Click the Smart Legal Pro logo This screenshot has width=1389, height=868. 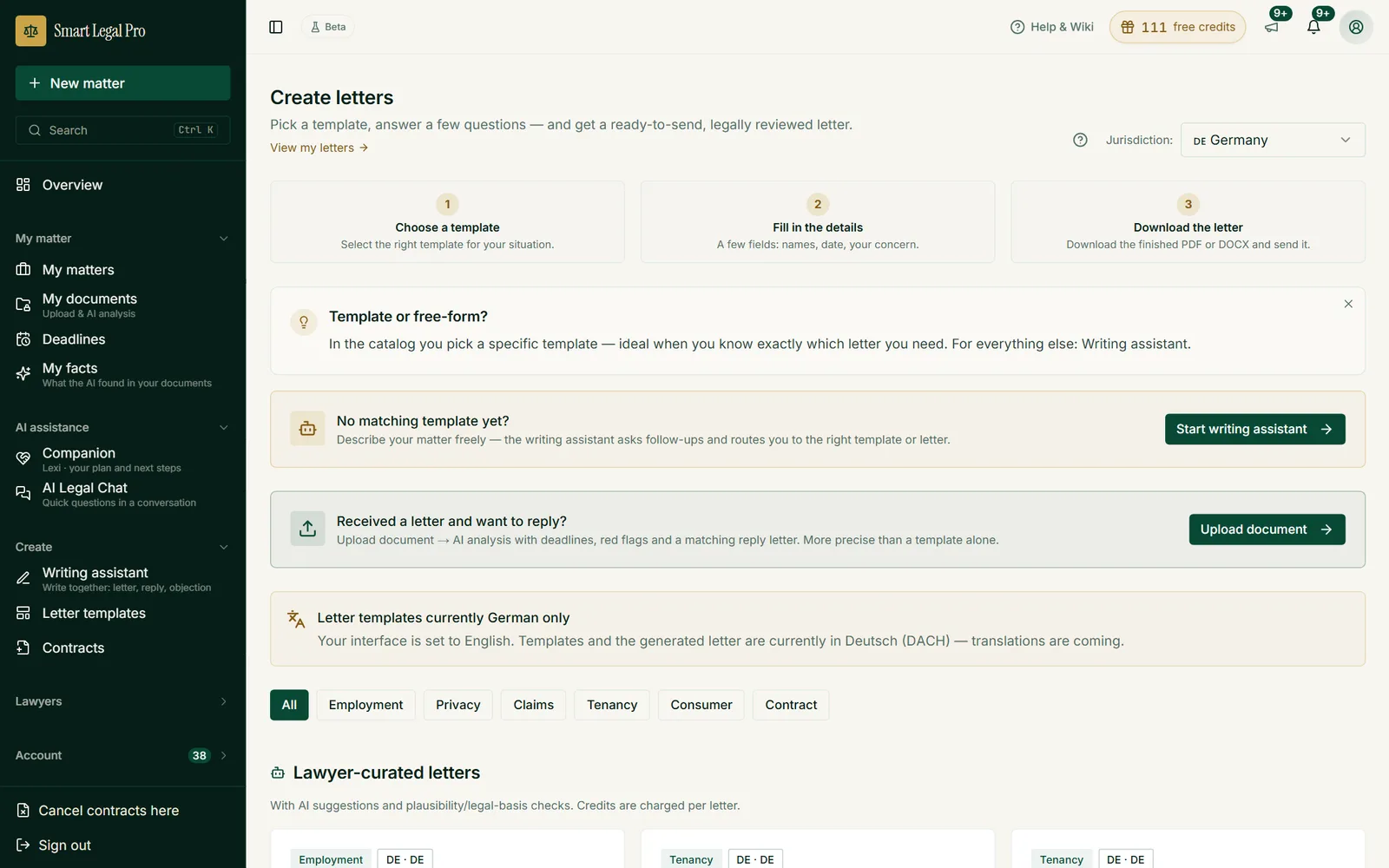[x=81, y=31]
